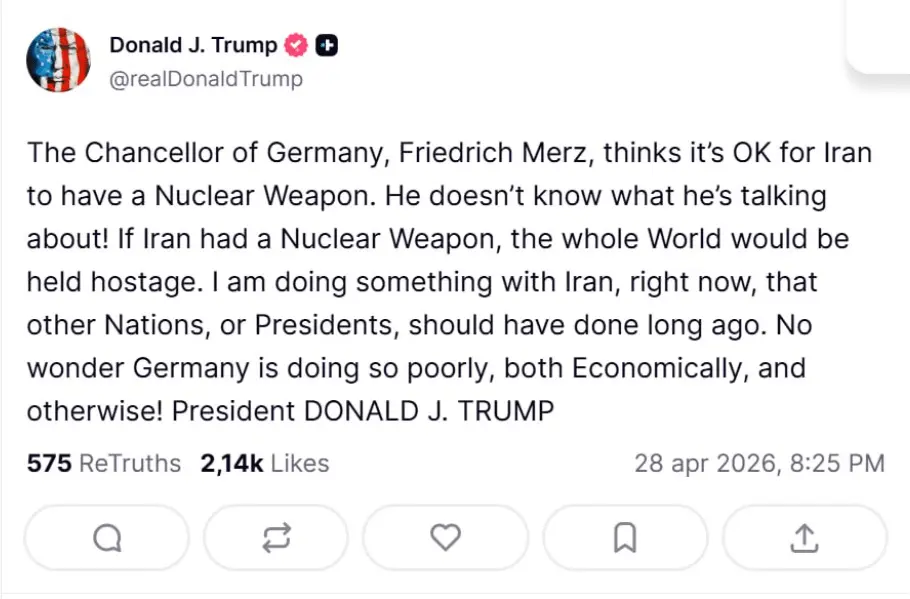Viewport: 910px width, 599px height.
Task: Show the 2,14k Likes list
Action: pos(264,463)
